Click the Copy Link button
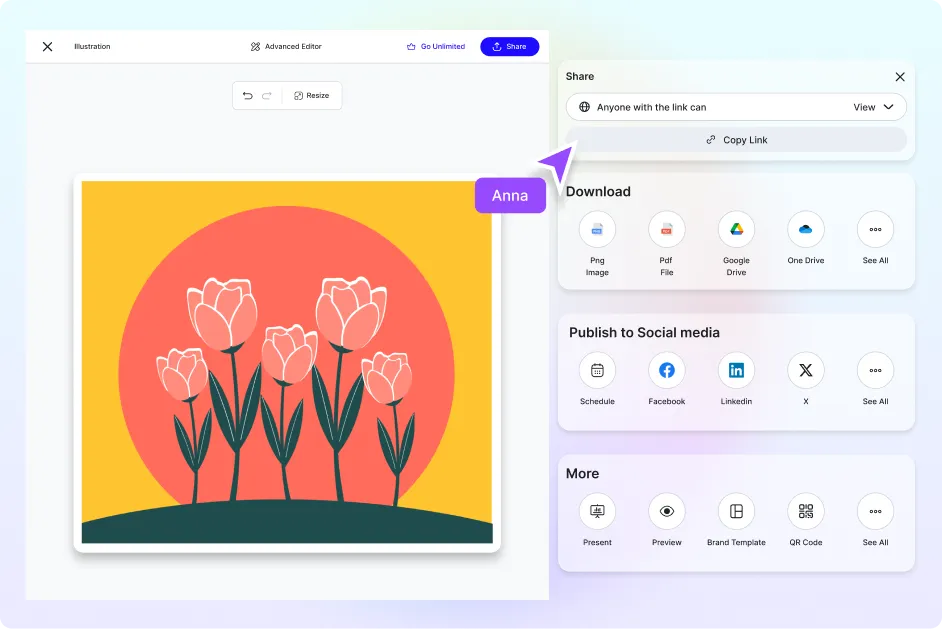The width and height of the screenshot is (942, 629). coord(736,140)
